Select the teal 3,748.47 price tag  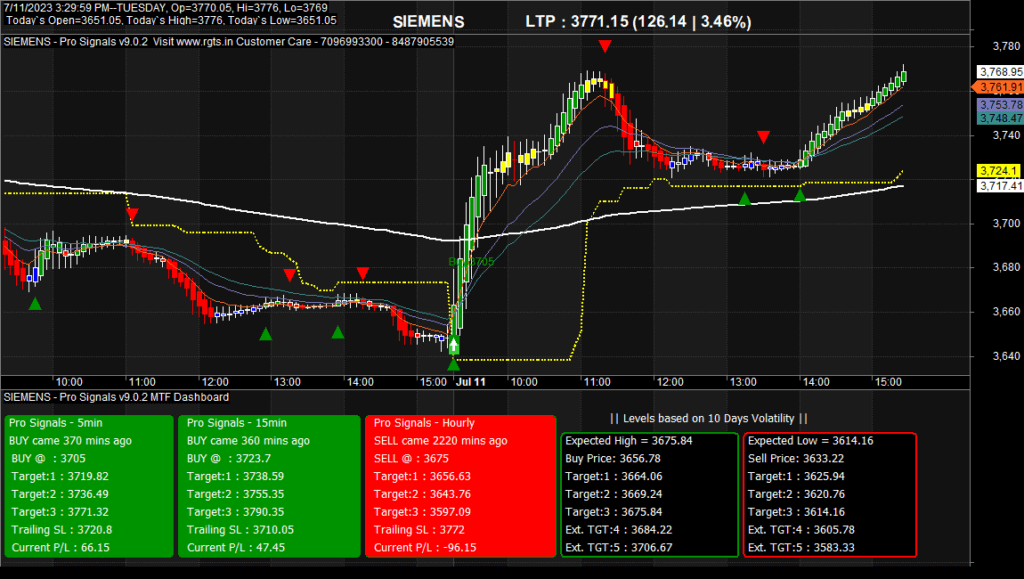pyautogui.click(x=1000, y=118)
